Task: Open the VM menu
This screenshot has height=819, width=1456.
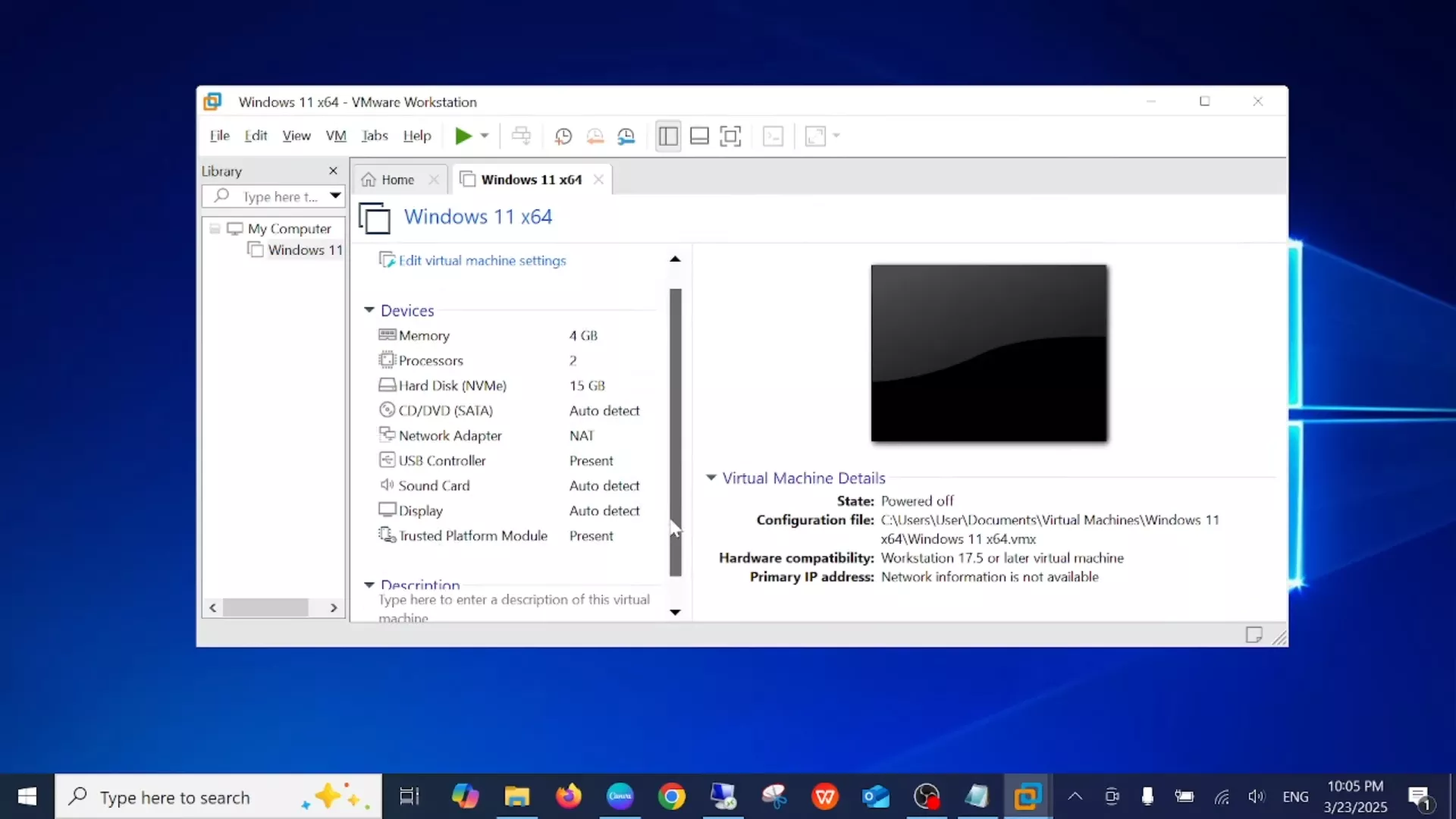Action: 335,136
